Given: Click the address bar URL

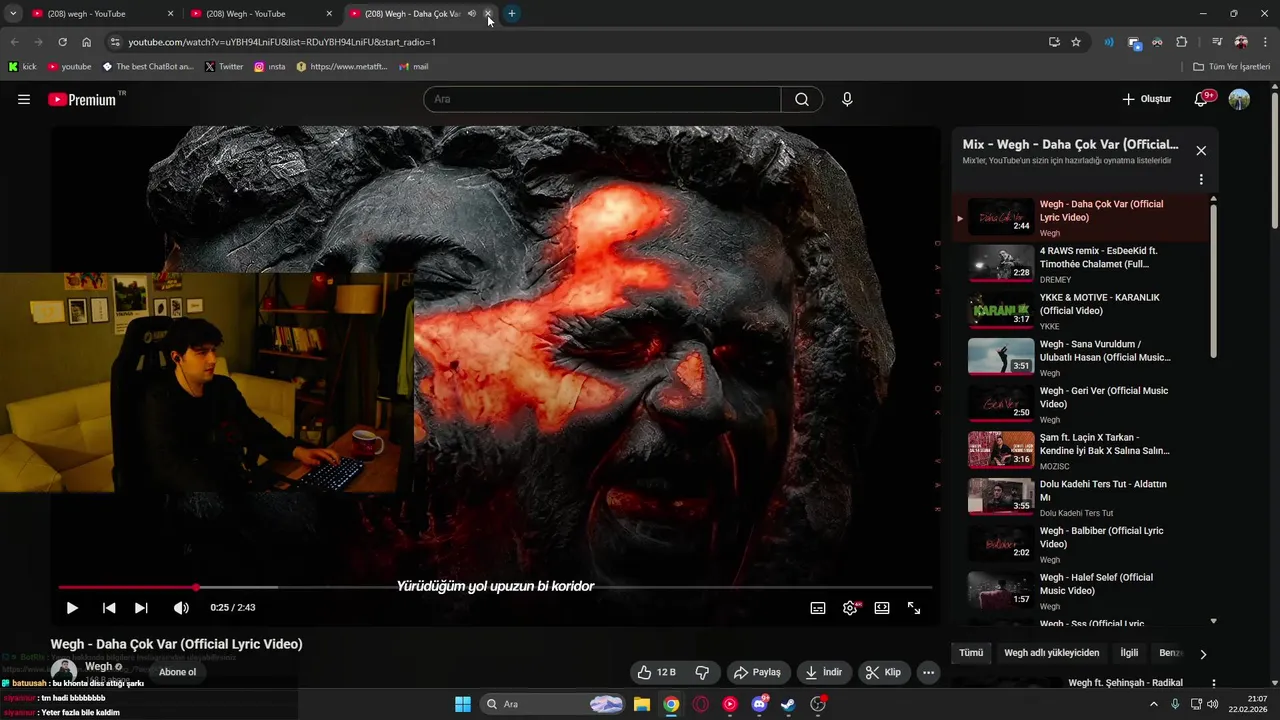Looking at the screenshot, I should (282, 42).
